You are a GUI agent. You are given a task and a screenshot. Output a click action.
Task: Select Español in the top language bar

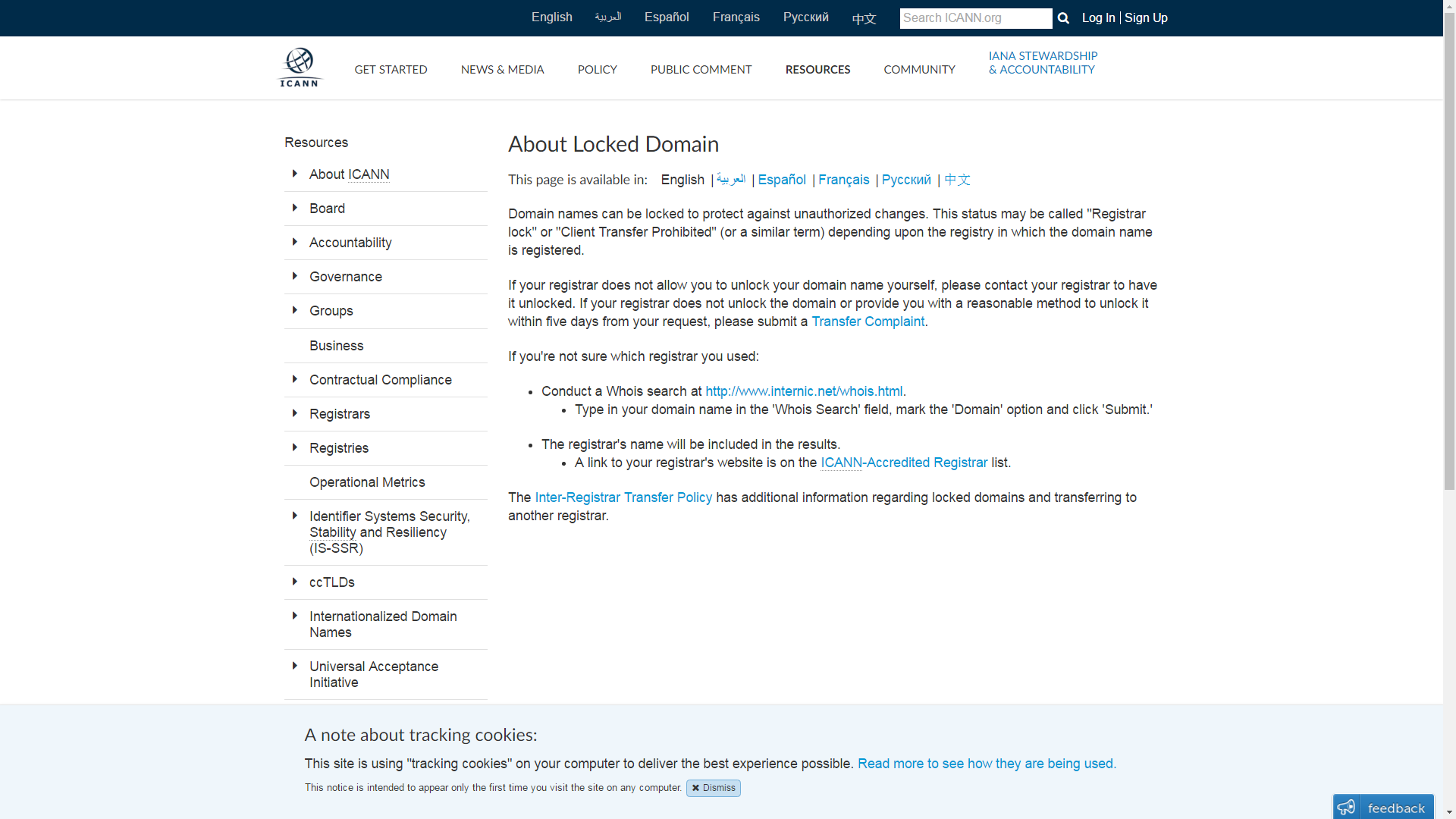pos(667,17)
